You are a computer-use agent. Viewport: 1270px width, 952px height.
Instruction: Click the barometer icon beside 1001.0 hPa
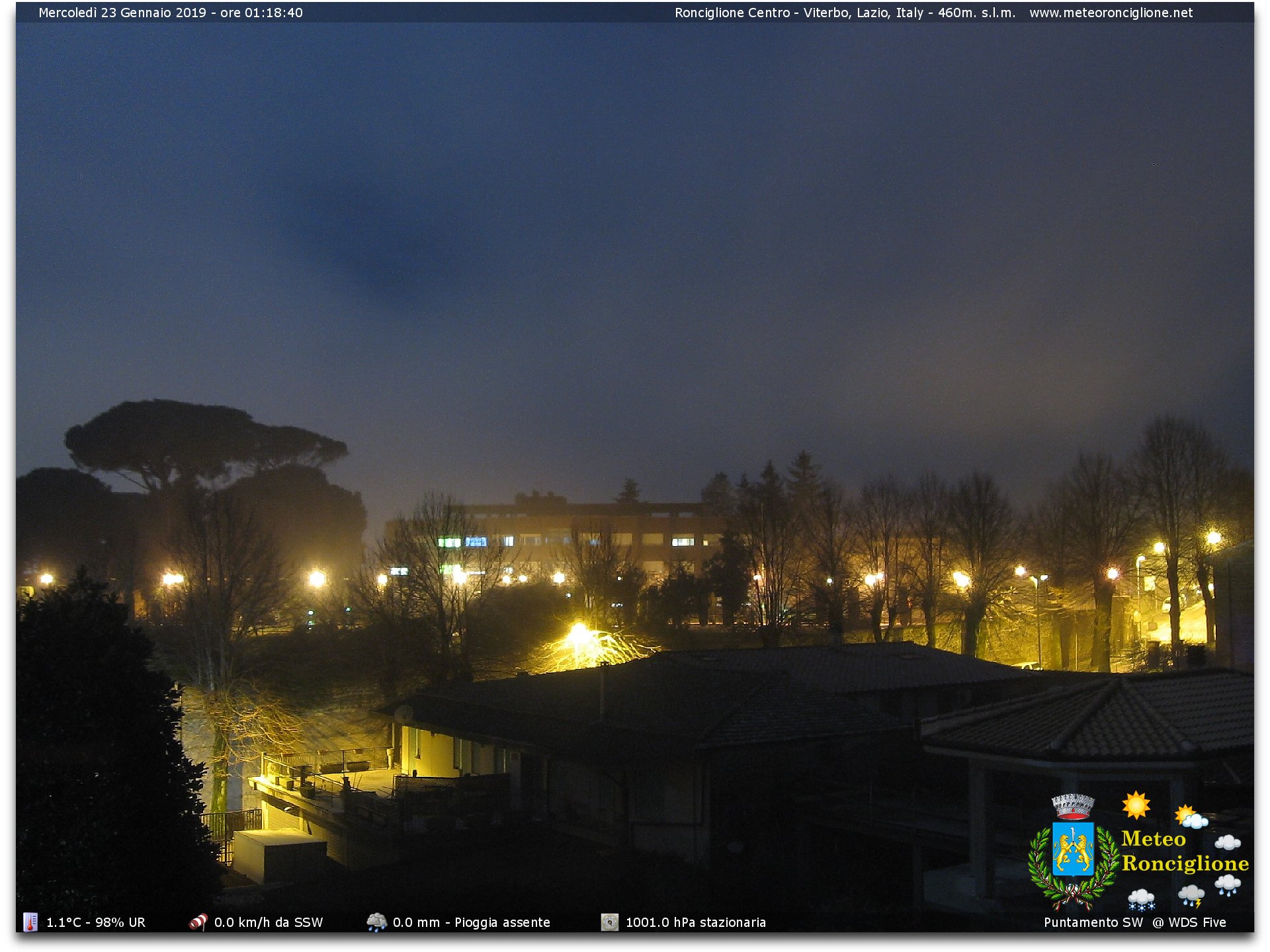609,922
